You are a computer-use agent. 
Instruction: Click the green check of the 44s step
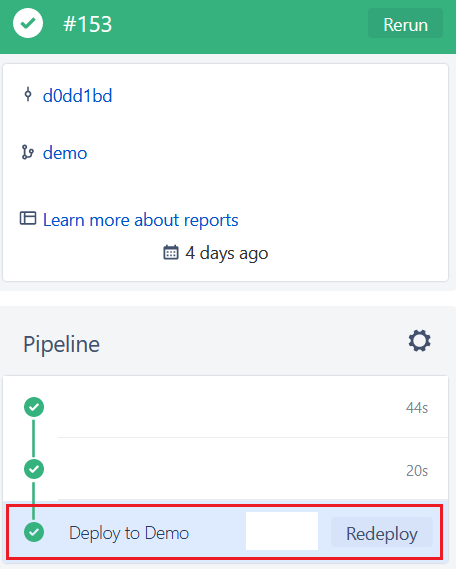coord(34,407)
